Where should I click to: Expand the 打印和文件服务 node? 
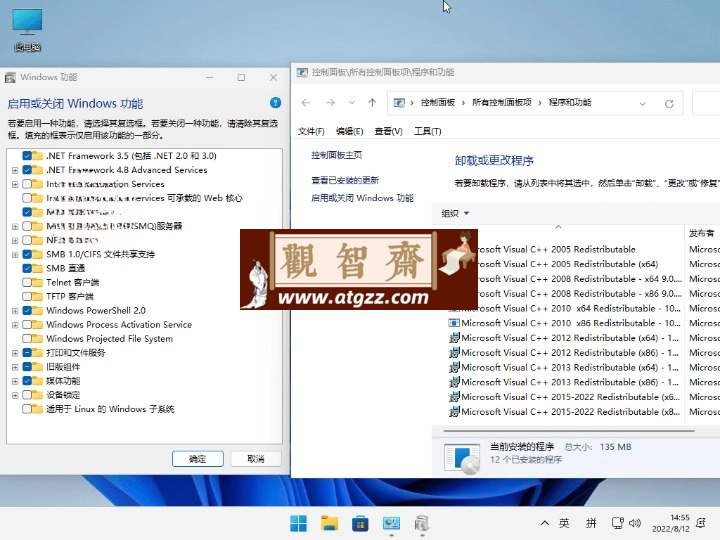coord(15,353)
